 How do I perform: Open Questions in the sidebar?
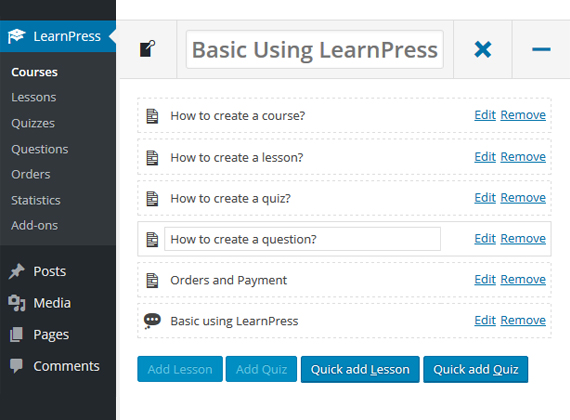coord(40,149)
